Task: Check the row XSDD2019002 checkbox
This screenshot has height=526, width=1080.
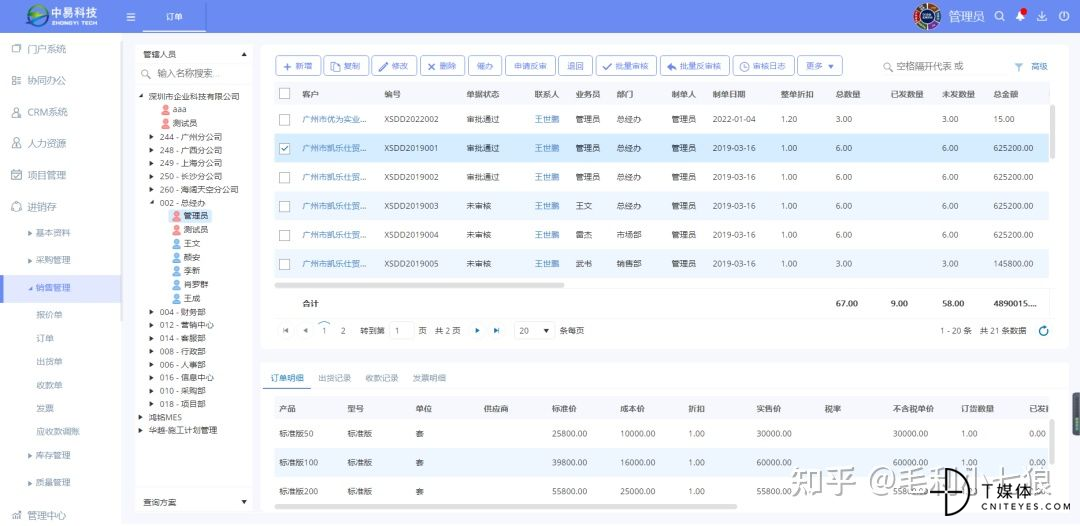Action: [x=284, y=177]
